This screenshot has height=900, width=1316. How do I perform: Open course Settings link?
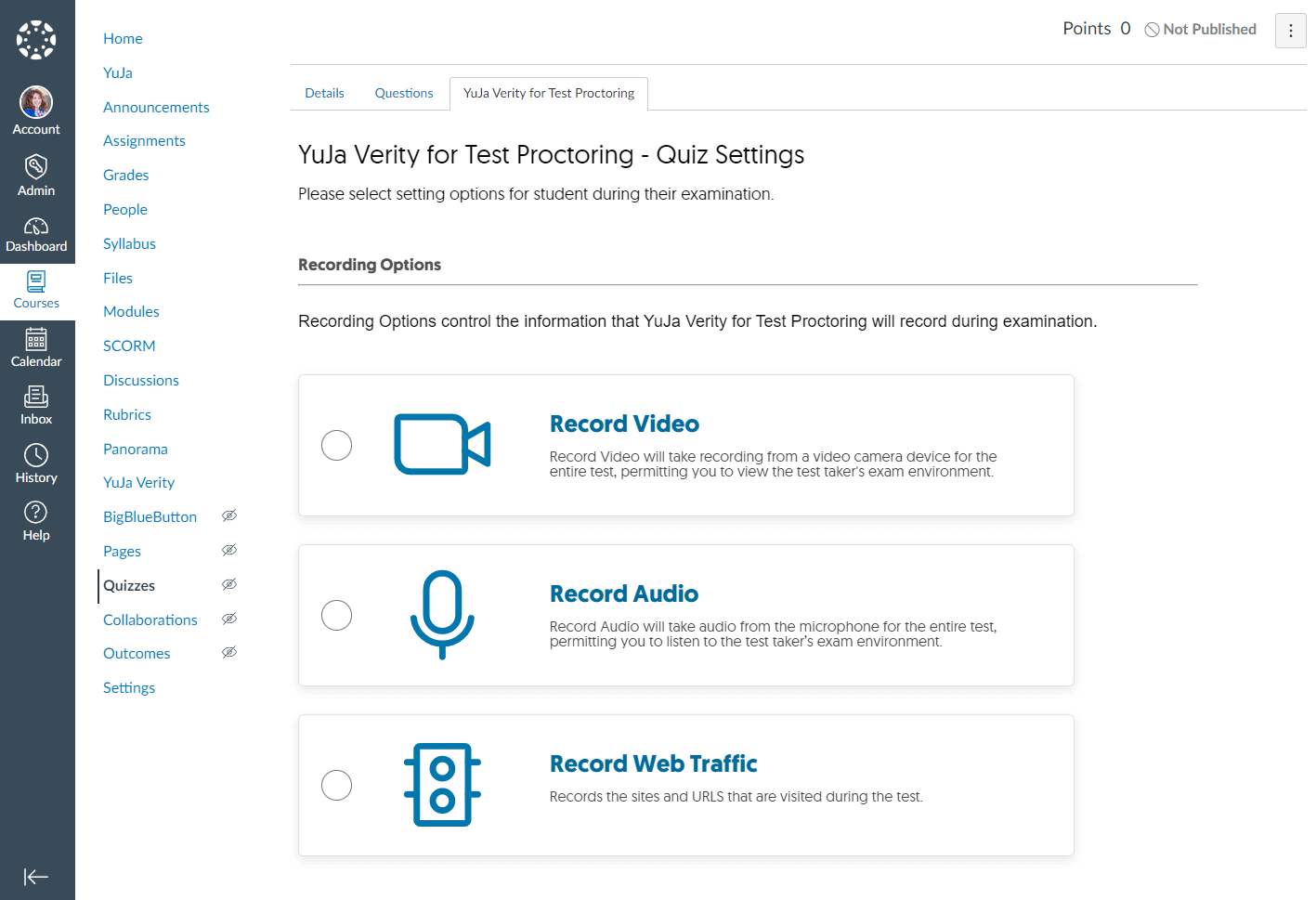pyautogui.click(x=129, y=687)
